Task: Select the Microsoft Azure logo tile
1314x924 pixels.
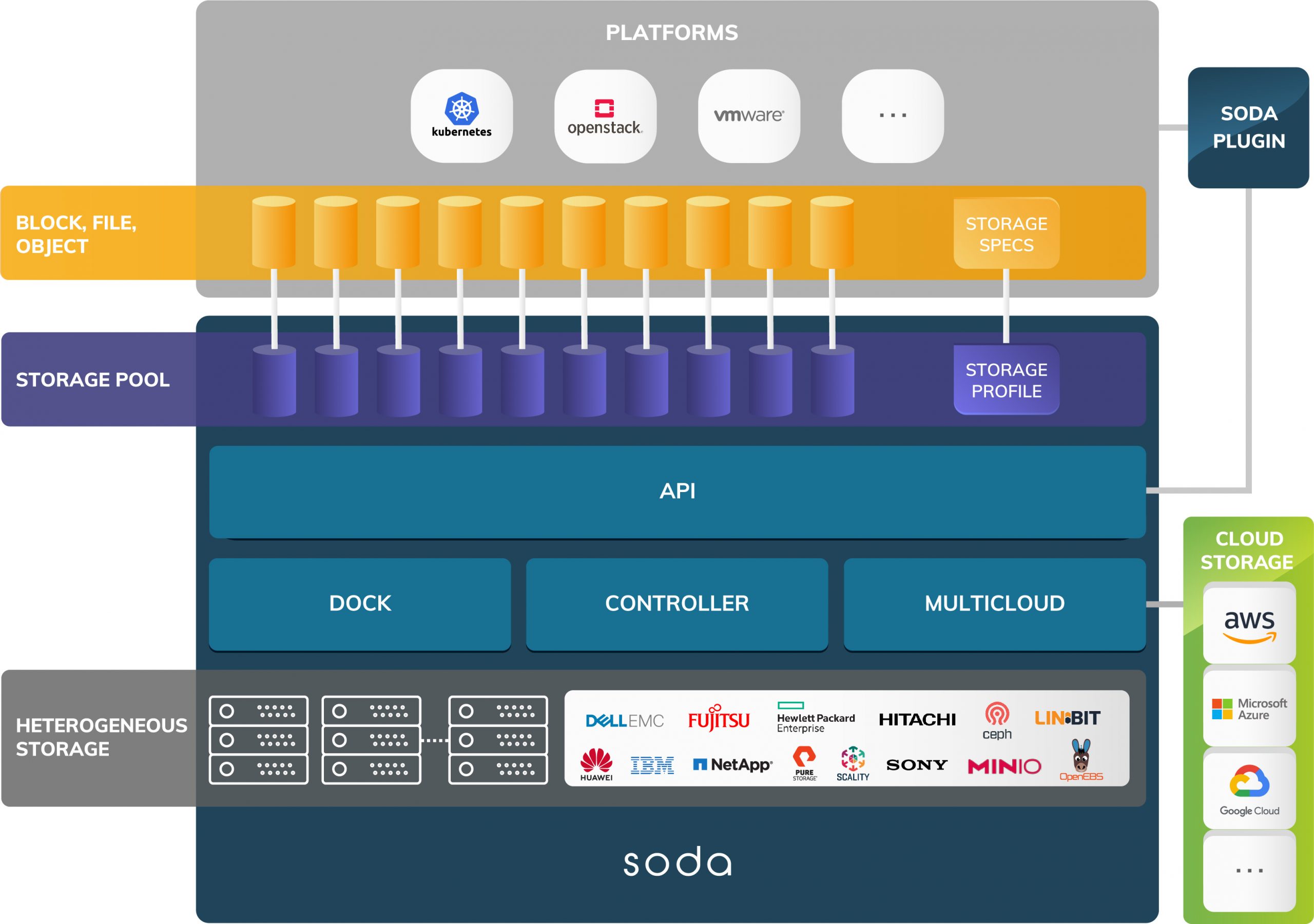Action: [x=1249, y=709]
